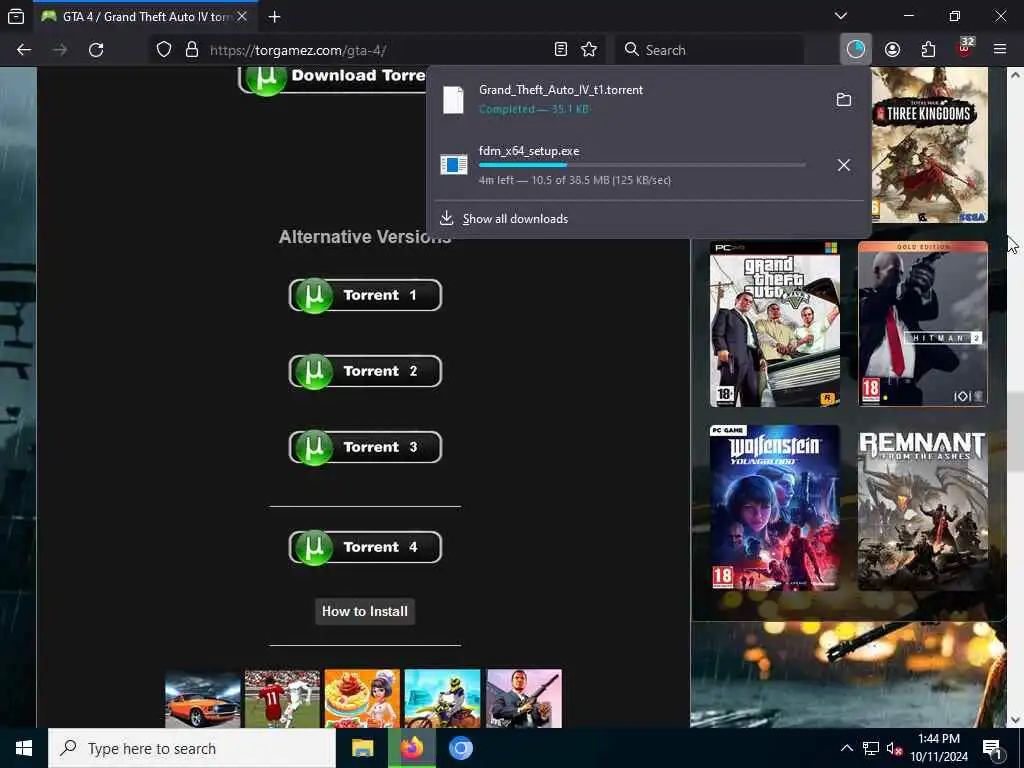Bookmark this page with the star icon
This screenshot has height=768, width=1024.
[589, 50]
